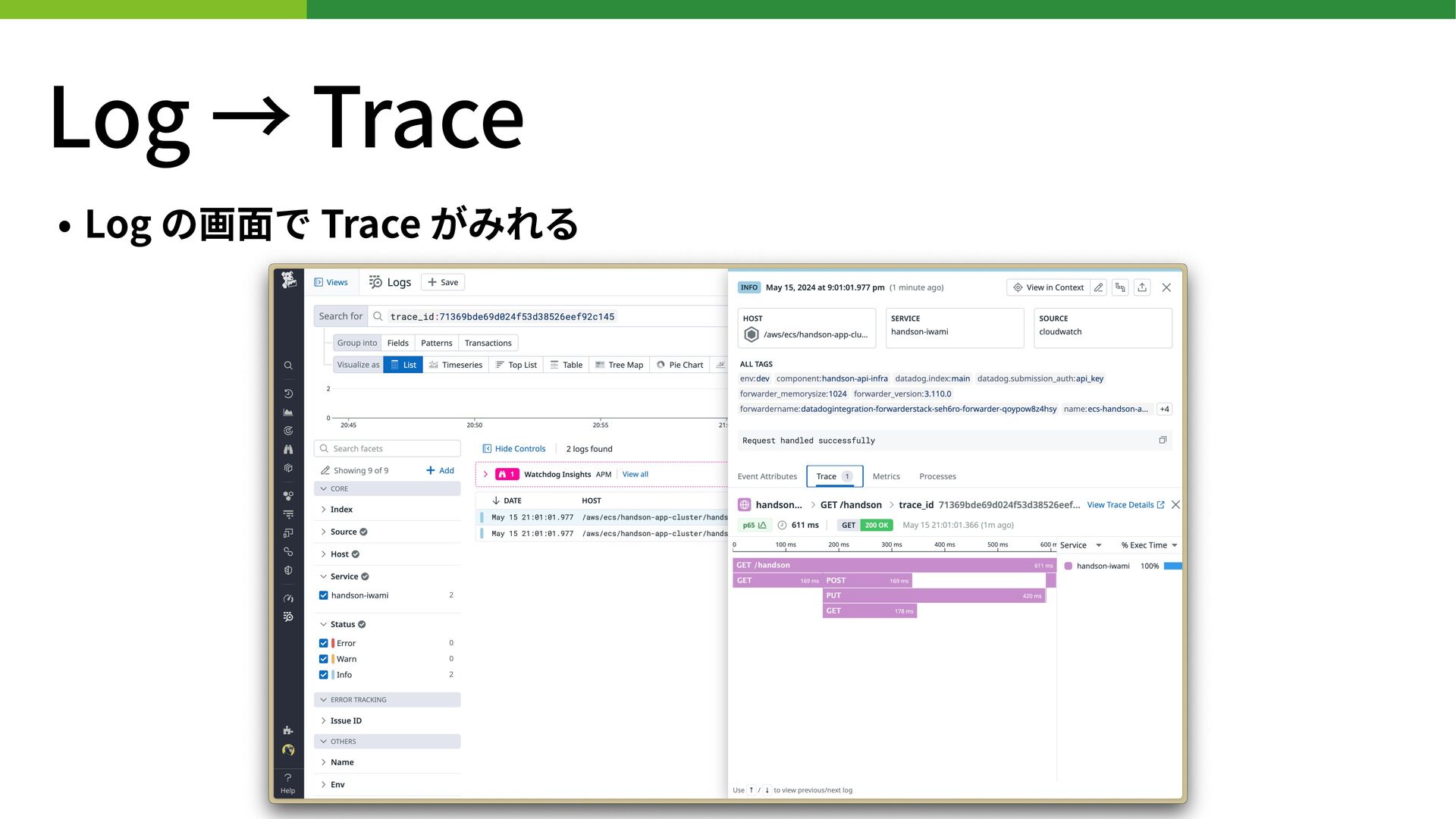Click Hide Controls
The width and height of the screenshot is (1456, 819).
(514, 449)
